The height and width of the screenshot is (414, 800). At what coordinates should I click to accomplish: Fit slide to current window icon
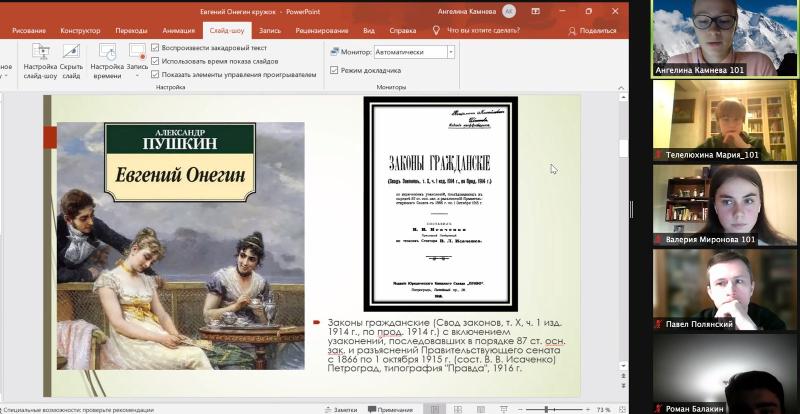pyautogui.click(x=622, y=409)
